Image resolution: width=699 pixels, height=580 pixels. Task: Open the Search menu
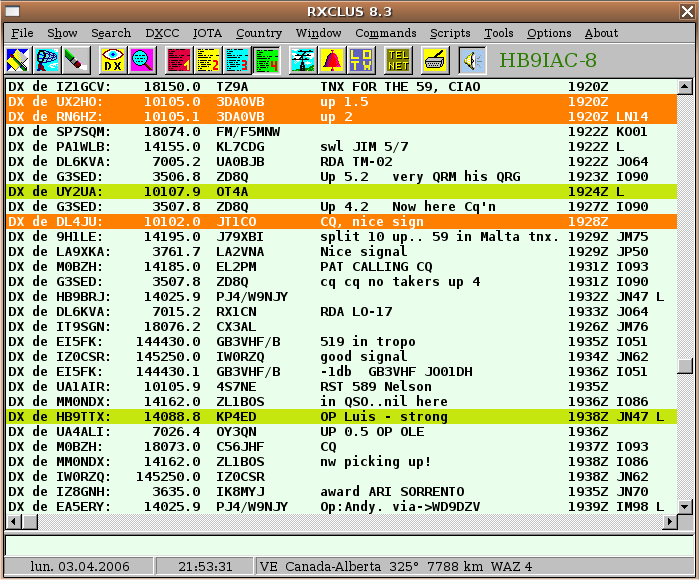(111, 33)
